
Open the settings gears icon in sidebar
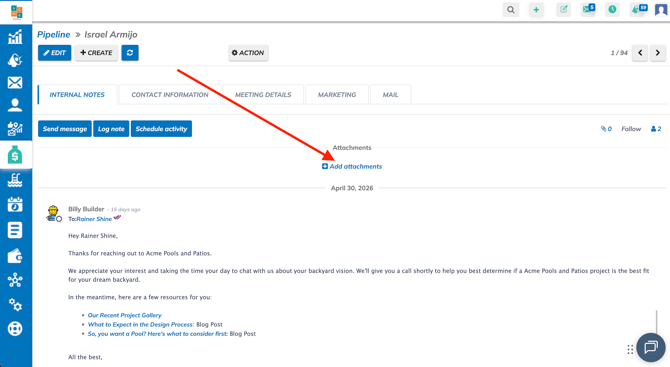(15, 305)
